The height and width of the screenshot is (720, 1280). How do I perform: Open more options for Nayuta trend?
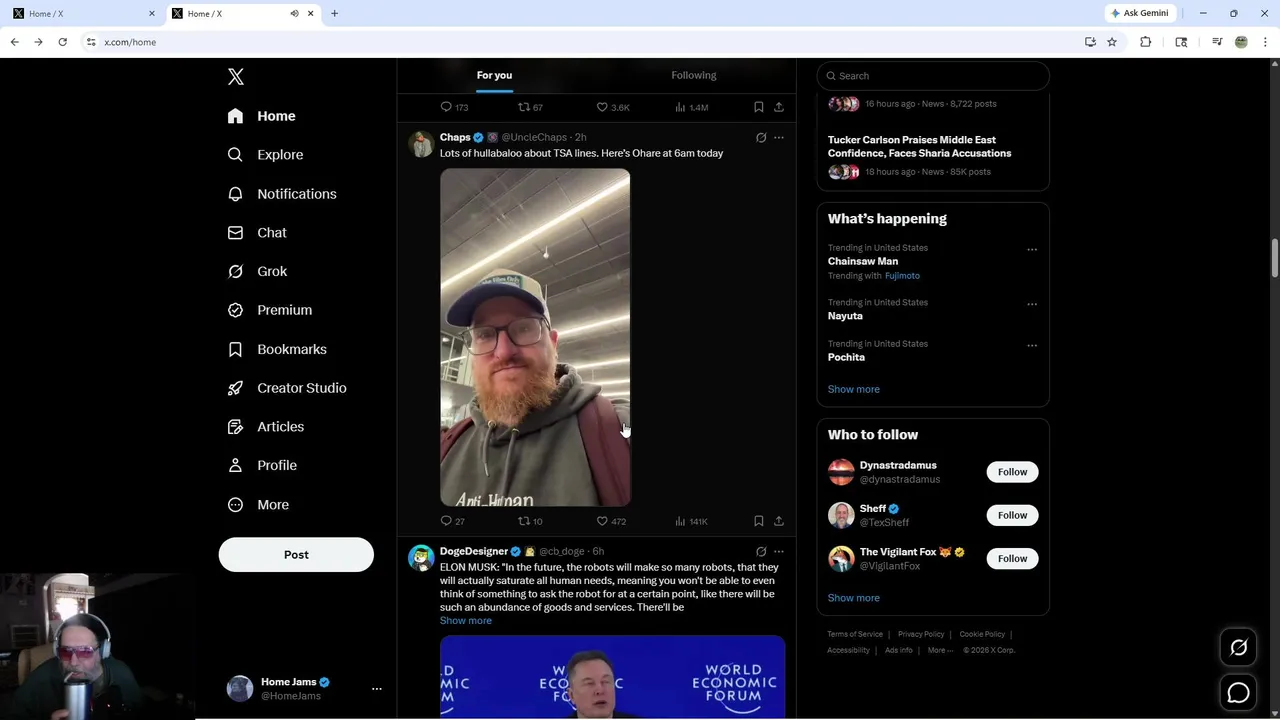tap(1032, 304)
